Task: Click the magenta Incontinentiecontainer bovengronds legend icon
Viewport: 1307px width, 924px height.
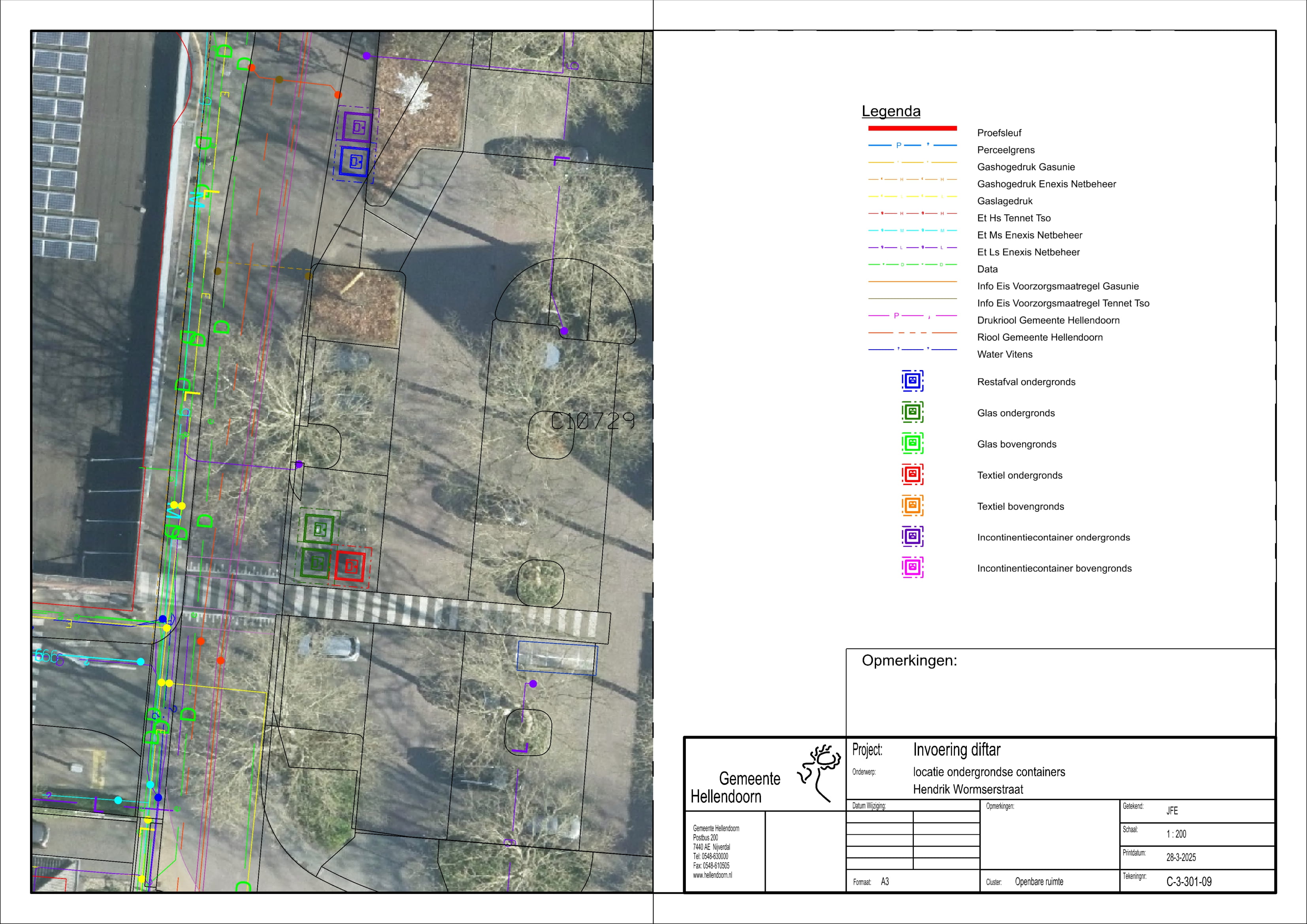Action: [x=912, y=568]
